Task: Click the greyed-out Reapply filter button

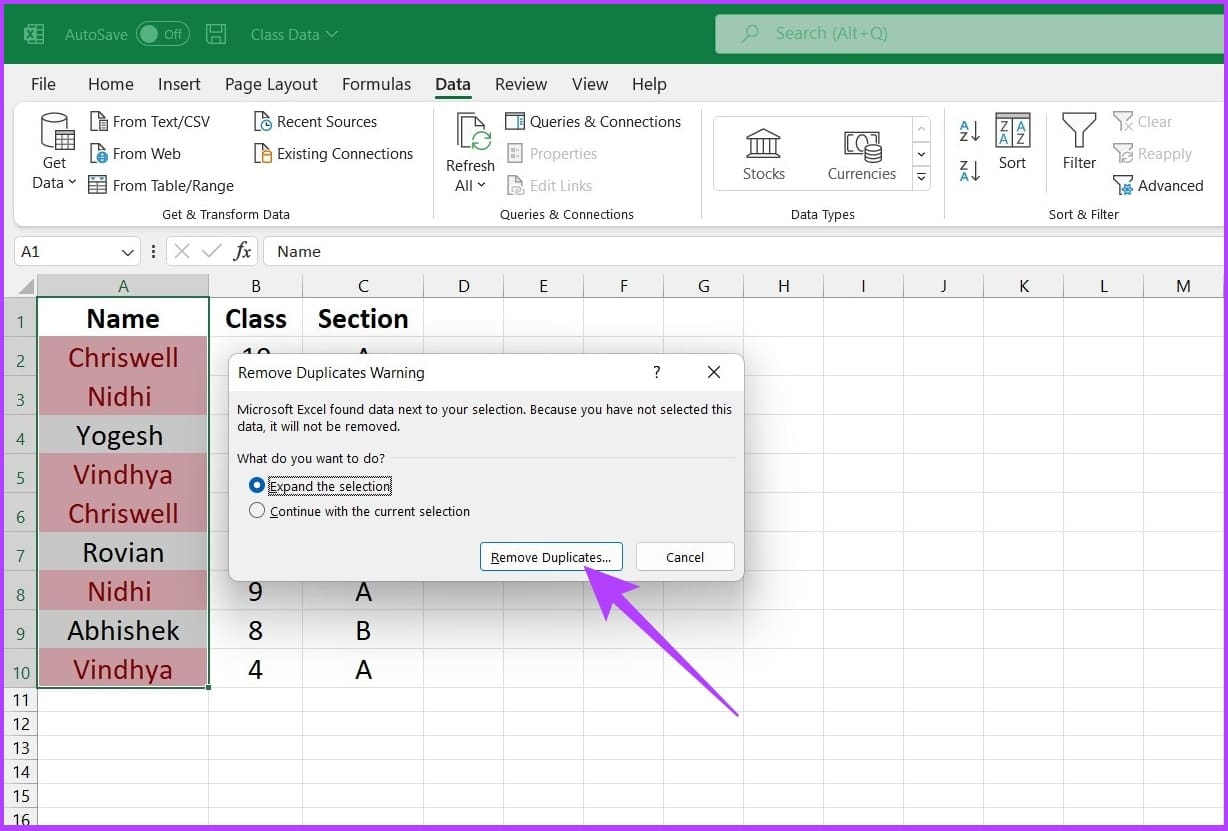Action: point(1153,154)
